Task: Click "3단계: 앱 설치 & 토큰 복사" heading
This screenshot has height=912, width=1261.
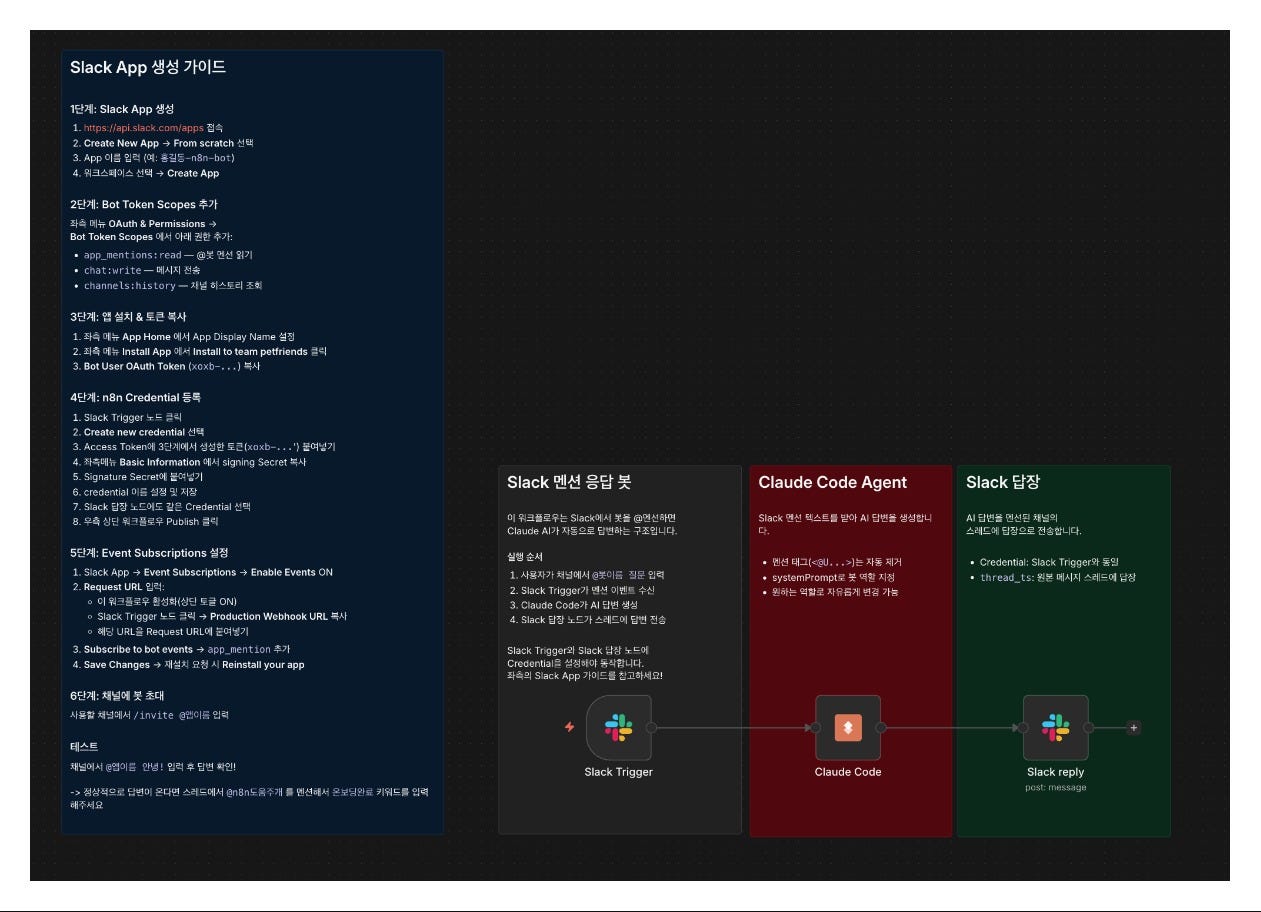Action: coord(128,316)
